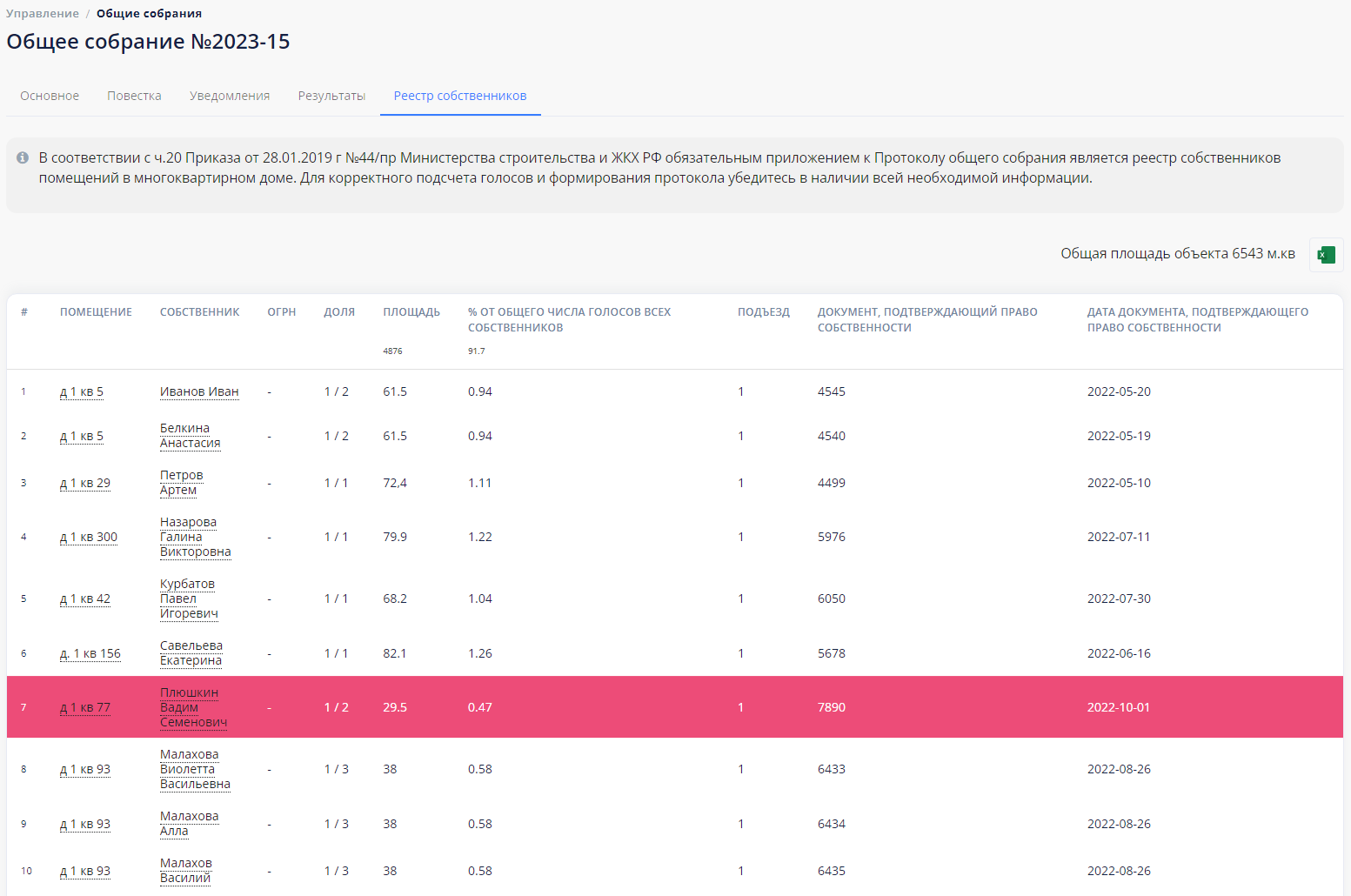Click document number 5678
1351x896 pixels.
pos(832,653)
